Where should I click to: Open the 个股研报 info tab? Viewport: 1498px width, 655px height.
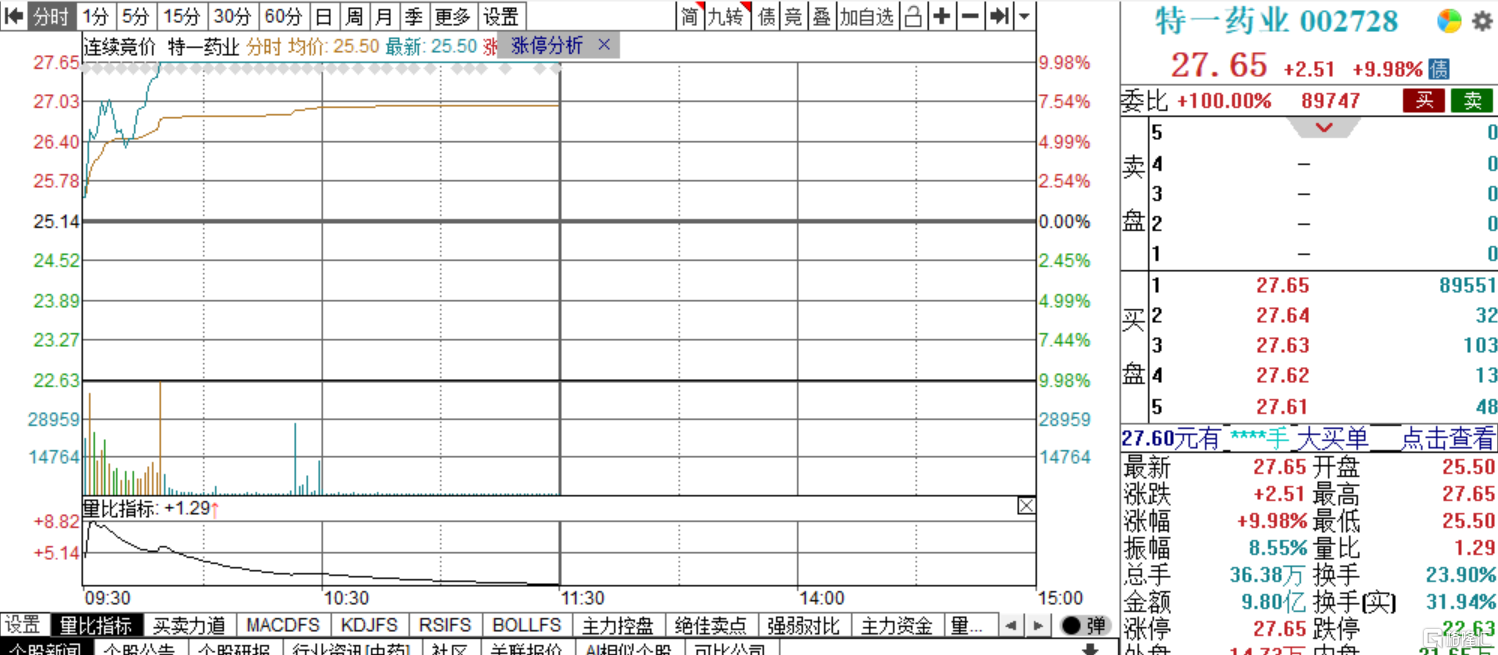click(233, 649)
